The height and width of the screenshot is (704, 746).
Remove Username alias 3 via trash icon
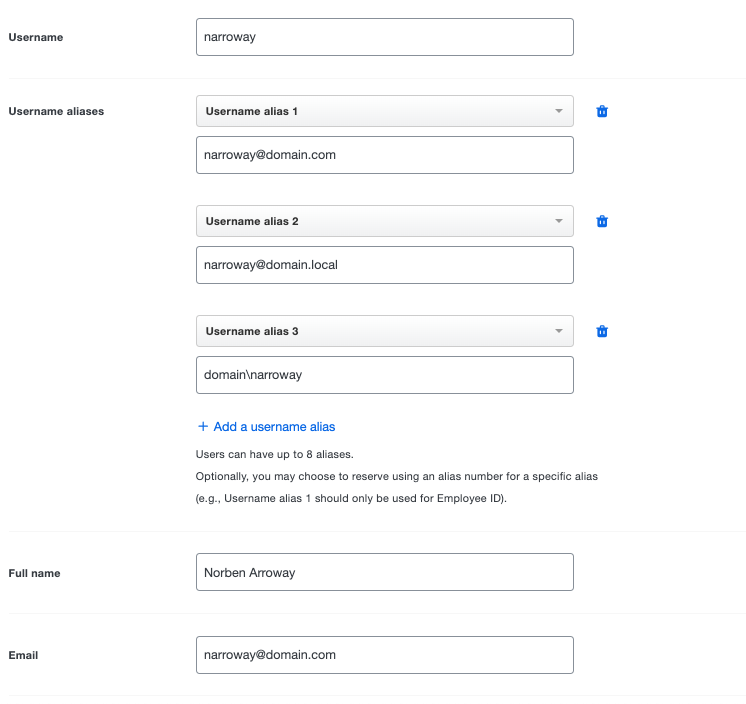point(602,331)
